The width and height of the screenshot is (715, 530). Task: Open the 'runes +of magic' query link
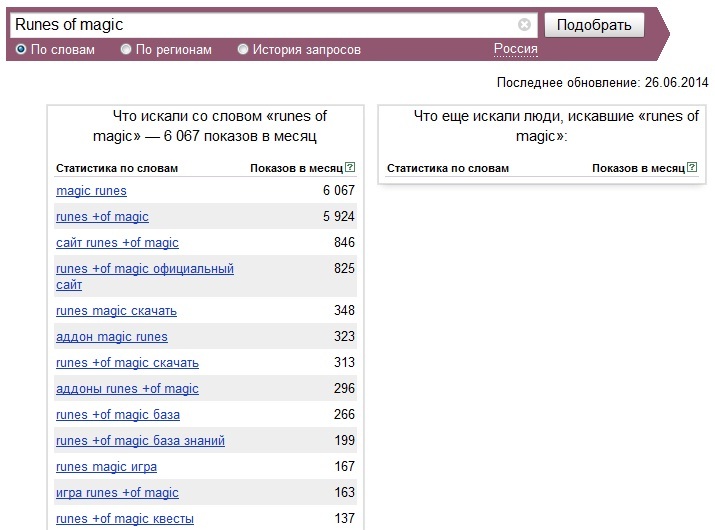[x=102, y=217]
